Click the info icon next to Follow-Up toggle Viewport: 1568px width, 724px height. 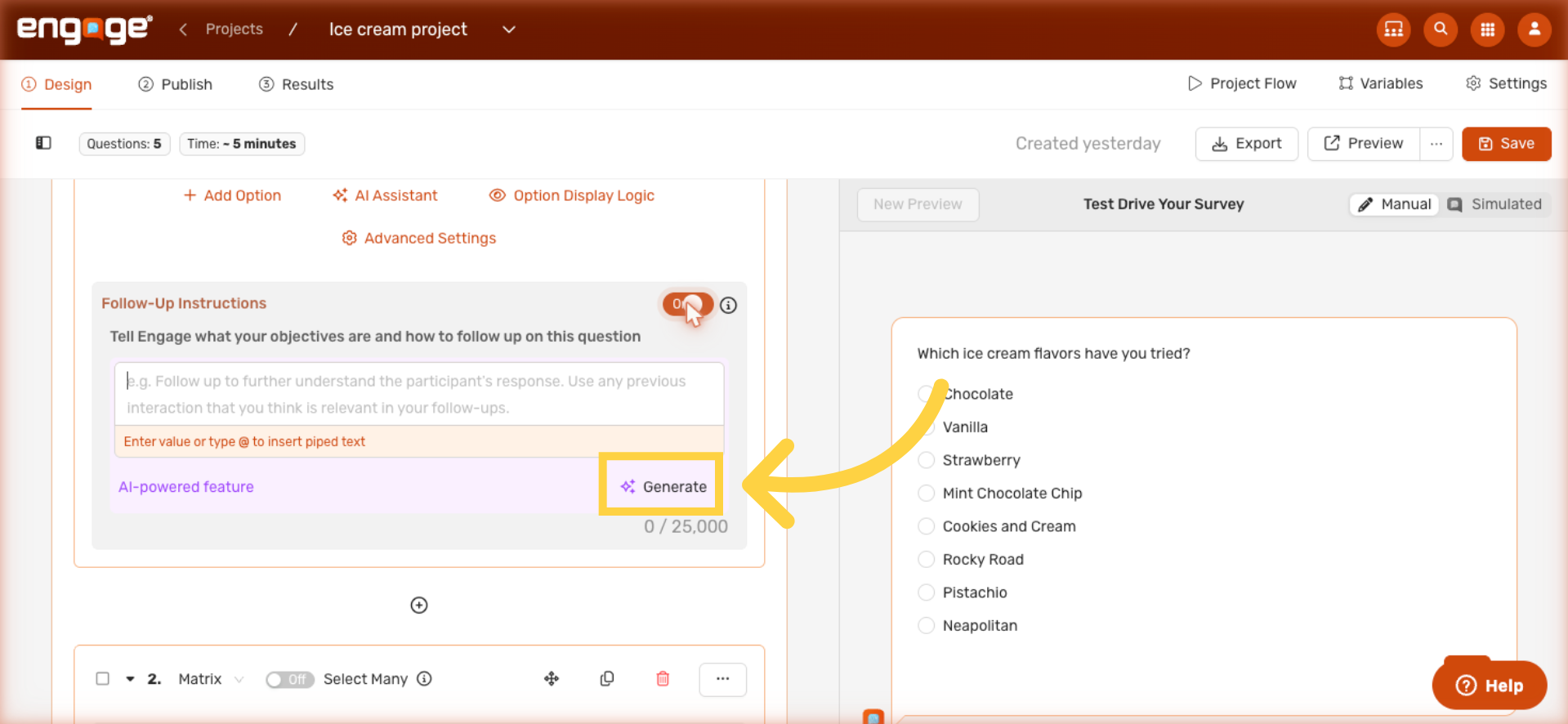tap(728, 305)
